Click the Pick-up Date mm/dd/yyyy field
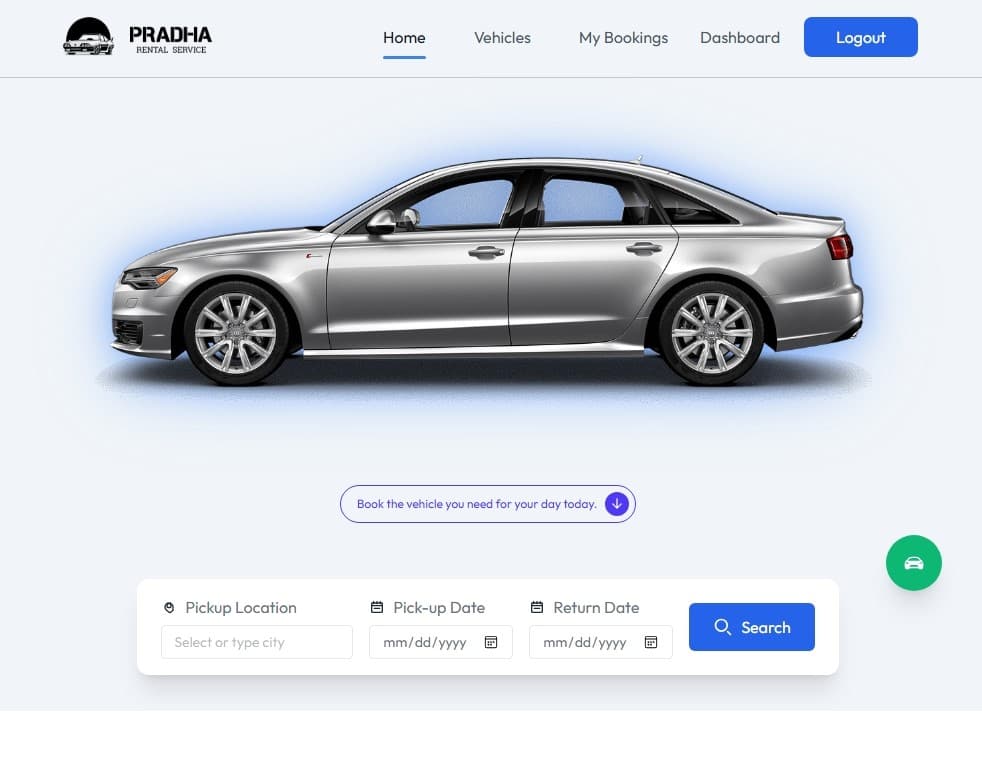This screenshot has width=982, height=760. 440,642
